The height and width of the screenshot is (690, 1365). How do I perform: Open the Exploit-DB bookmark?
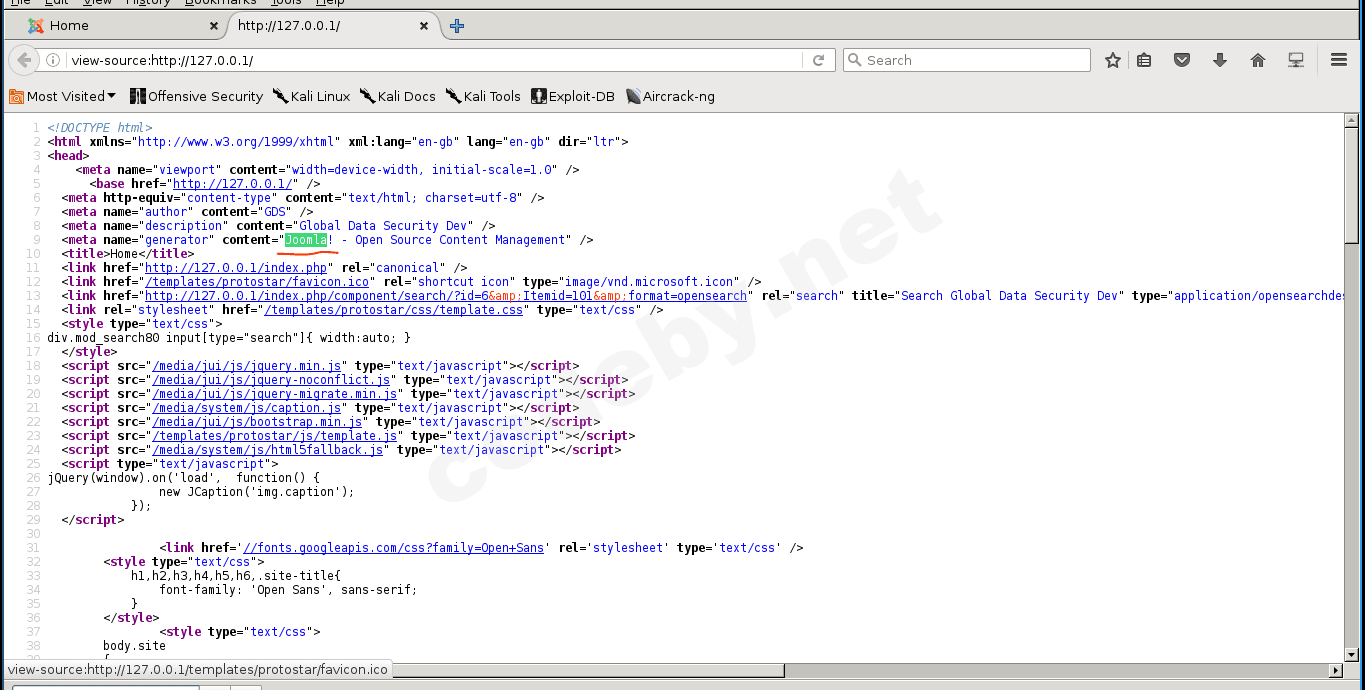(x=573, y=96)
